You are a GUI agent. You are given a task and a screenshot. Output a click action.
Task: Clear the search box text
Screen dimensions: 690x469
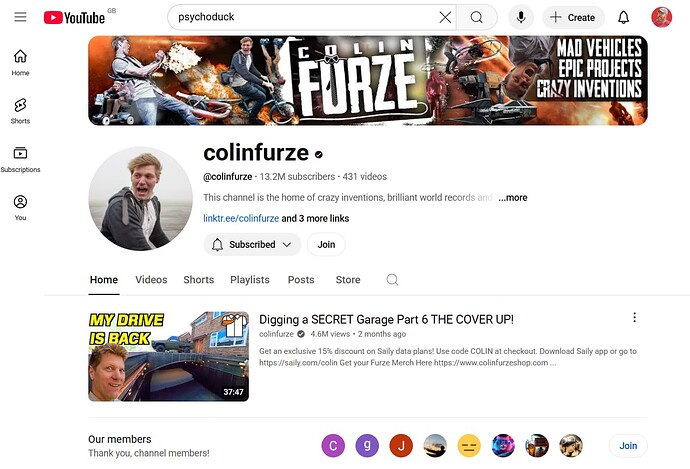[x=445, y=18]
